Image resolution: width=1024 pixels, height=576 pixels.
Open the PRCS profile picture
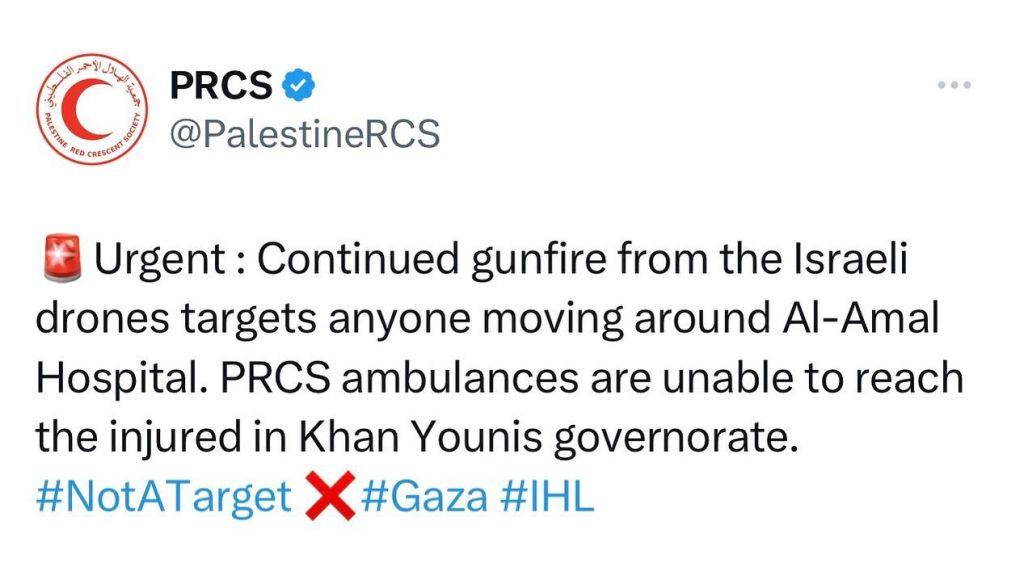point(92,109)
